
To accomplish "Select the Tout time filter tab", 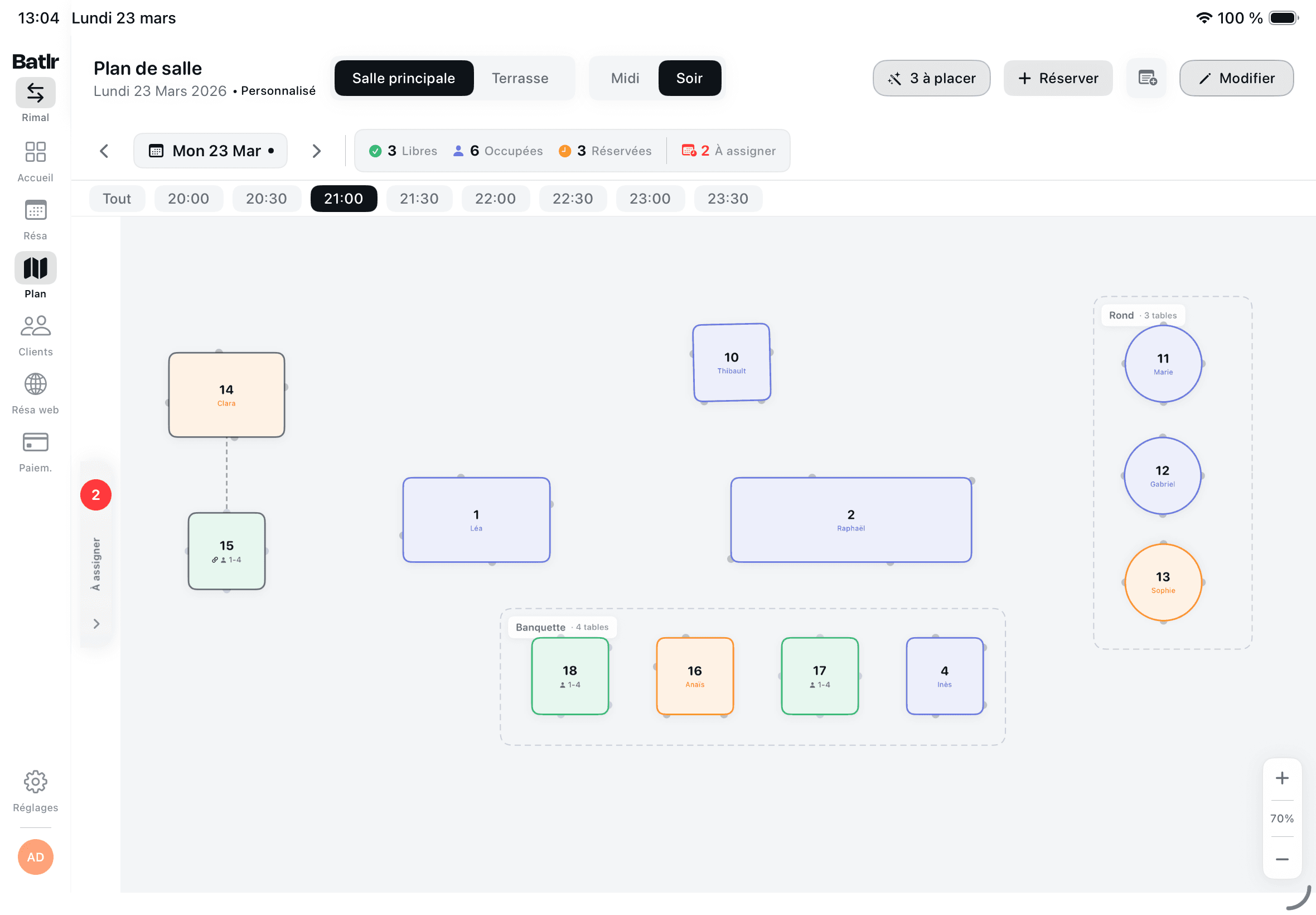I will (117, 199).
